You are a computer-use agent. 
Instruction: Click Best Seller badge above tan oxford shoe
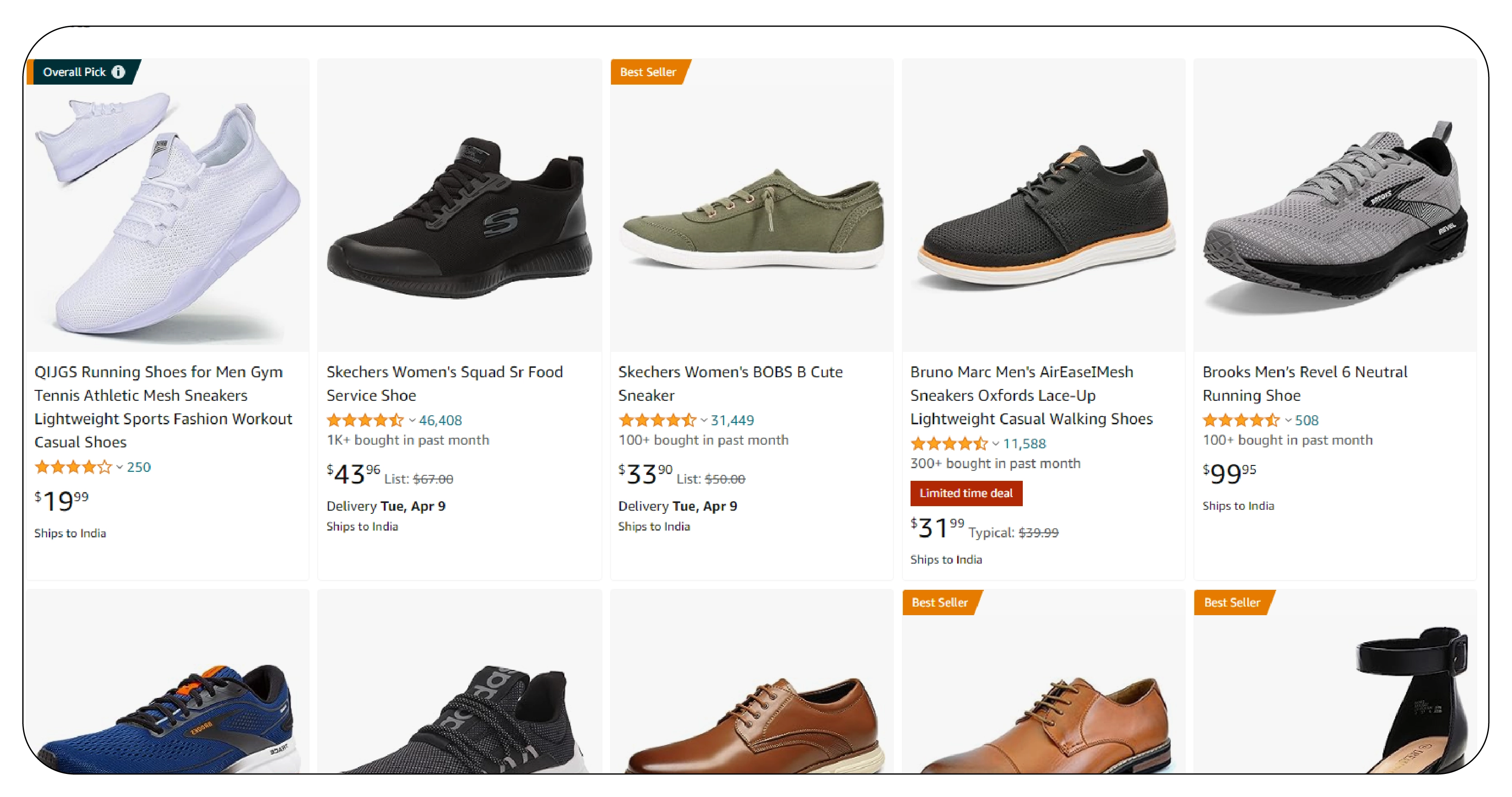point(939,602)
